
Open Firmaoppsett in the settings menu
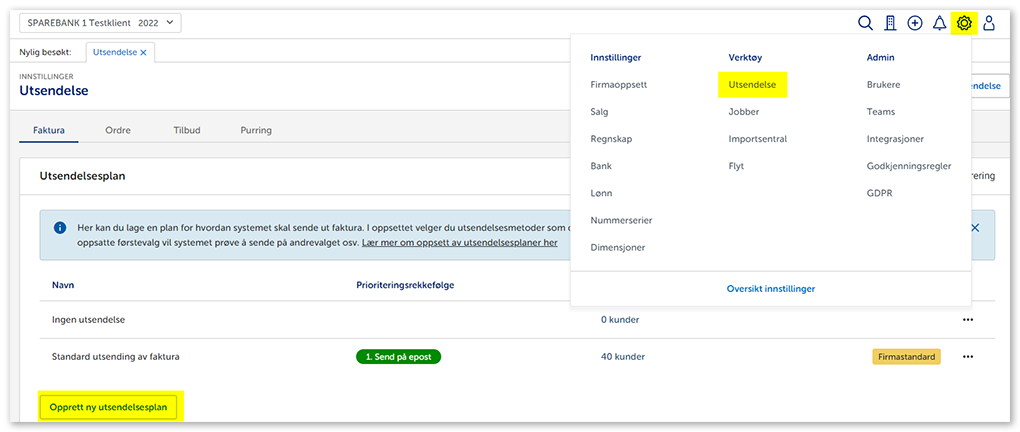pos(618,85)
